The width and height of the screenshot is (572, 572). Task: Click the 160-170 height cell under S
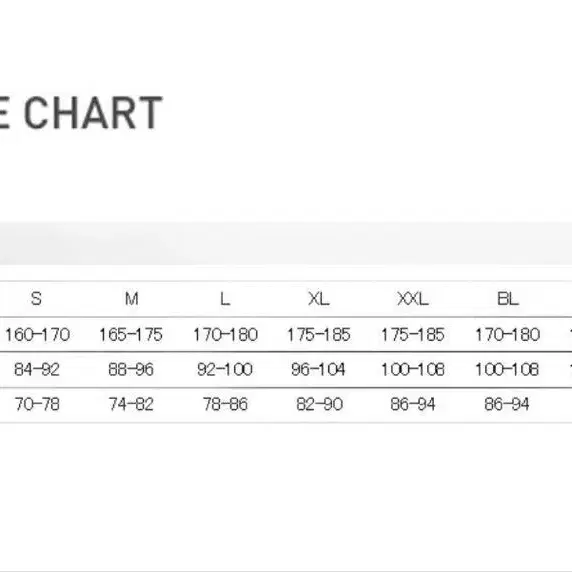37,335
